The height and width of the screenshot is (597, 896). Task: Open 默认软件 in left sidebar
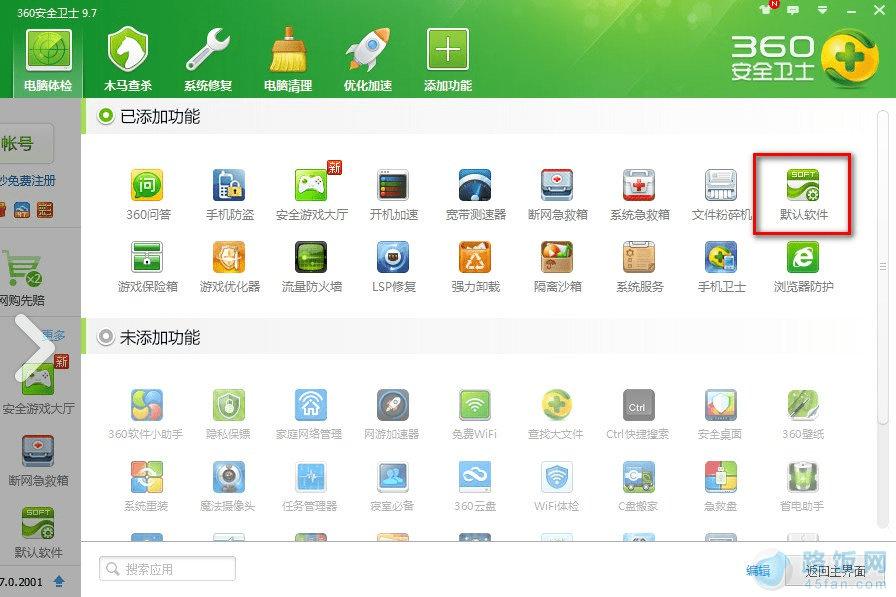(x=38, y=532)
